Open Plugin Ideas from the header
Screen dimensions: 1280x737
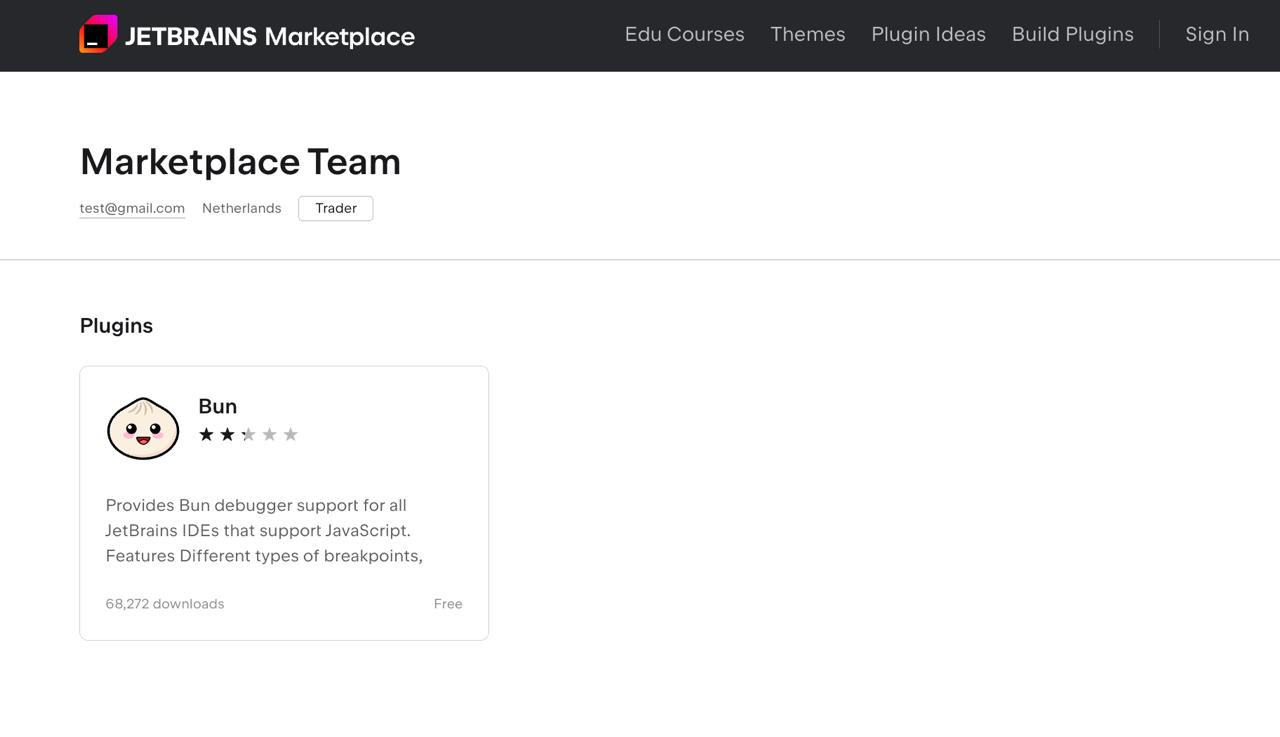928,34
